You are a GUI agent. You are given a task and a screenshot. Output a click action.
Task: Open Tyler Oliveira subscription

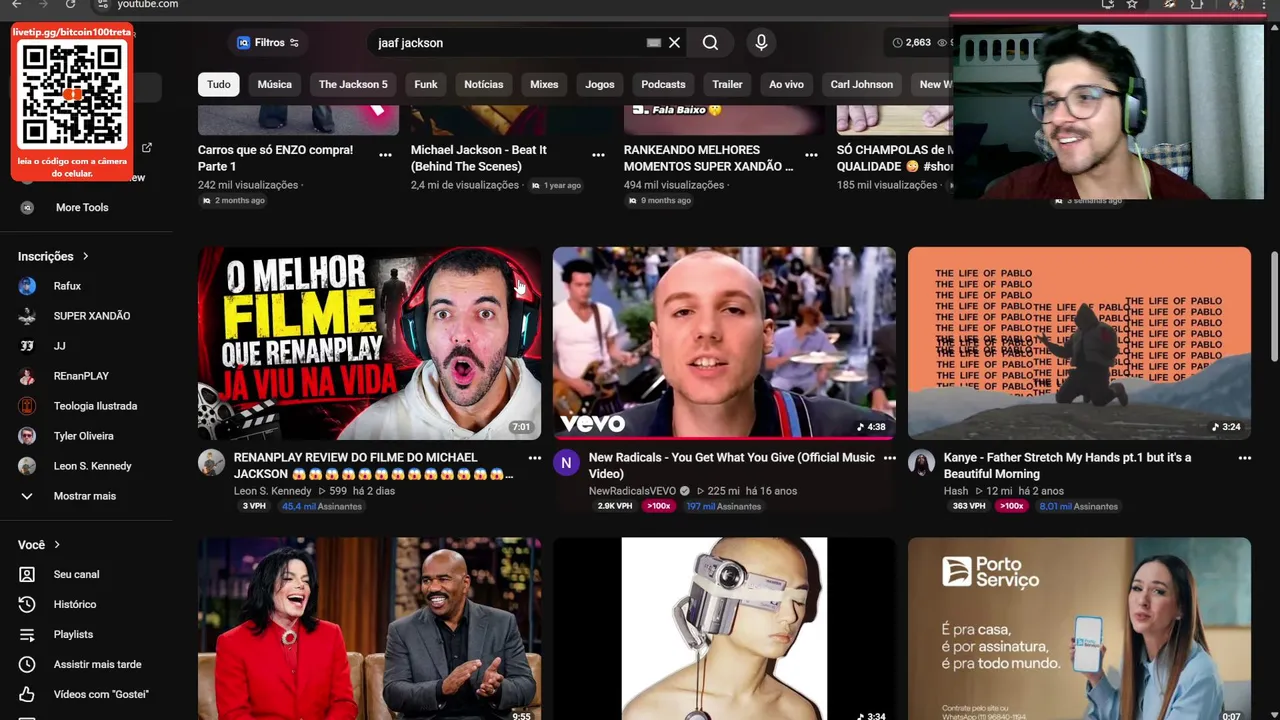click(x=83, y=436)
